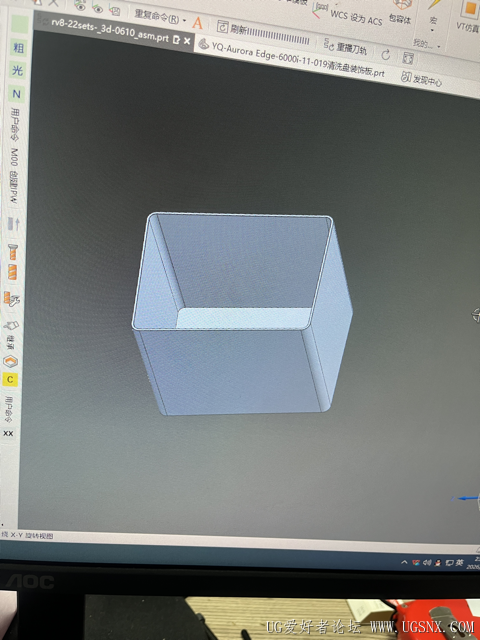Click VT仿真 simulation button

(x=468, y=17)
